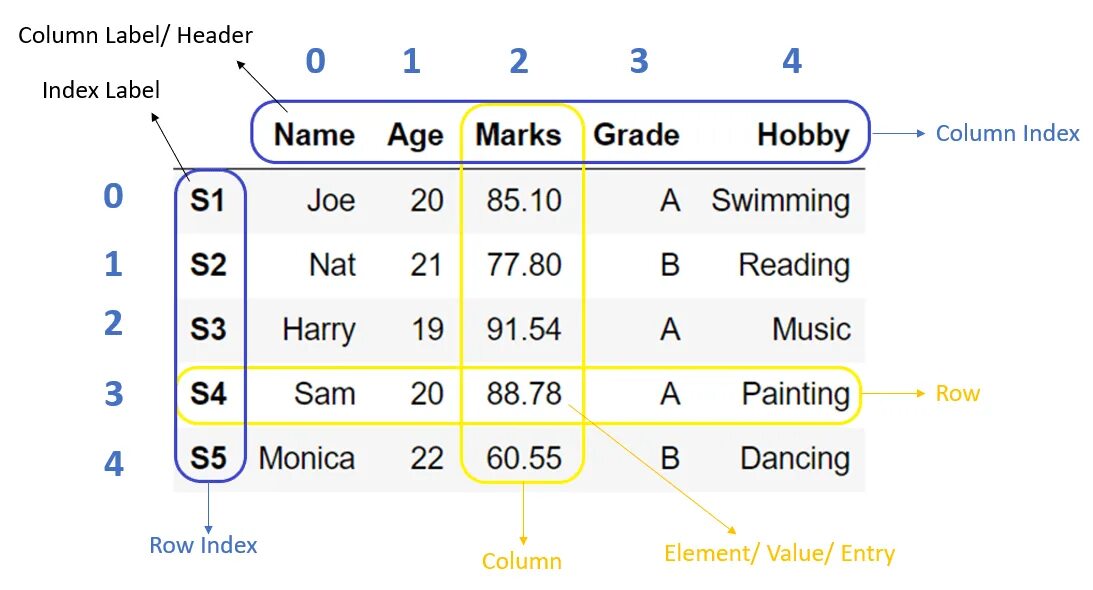Click the marks value 88.78
Image resolution: width=1093 pixels, height=590 pixels.
click(524, 393)
